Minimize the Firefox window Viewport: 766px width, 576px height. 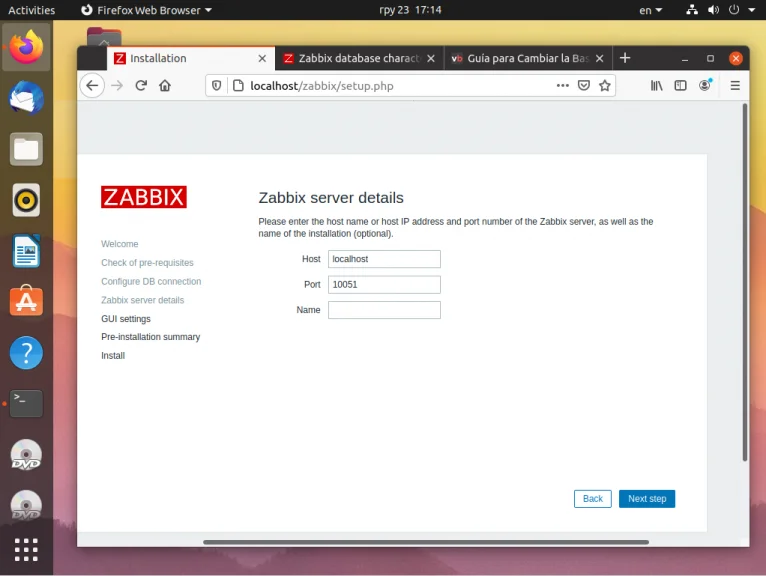click(685, 59)
